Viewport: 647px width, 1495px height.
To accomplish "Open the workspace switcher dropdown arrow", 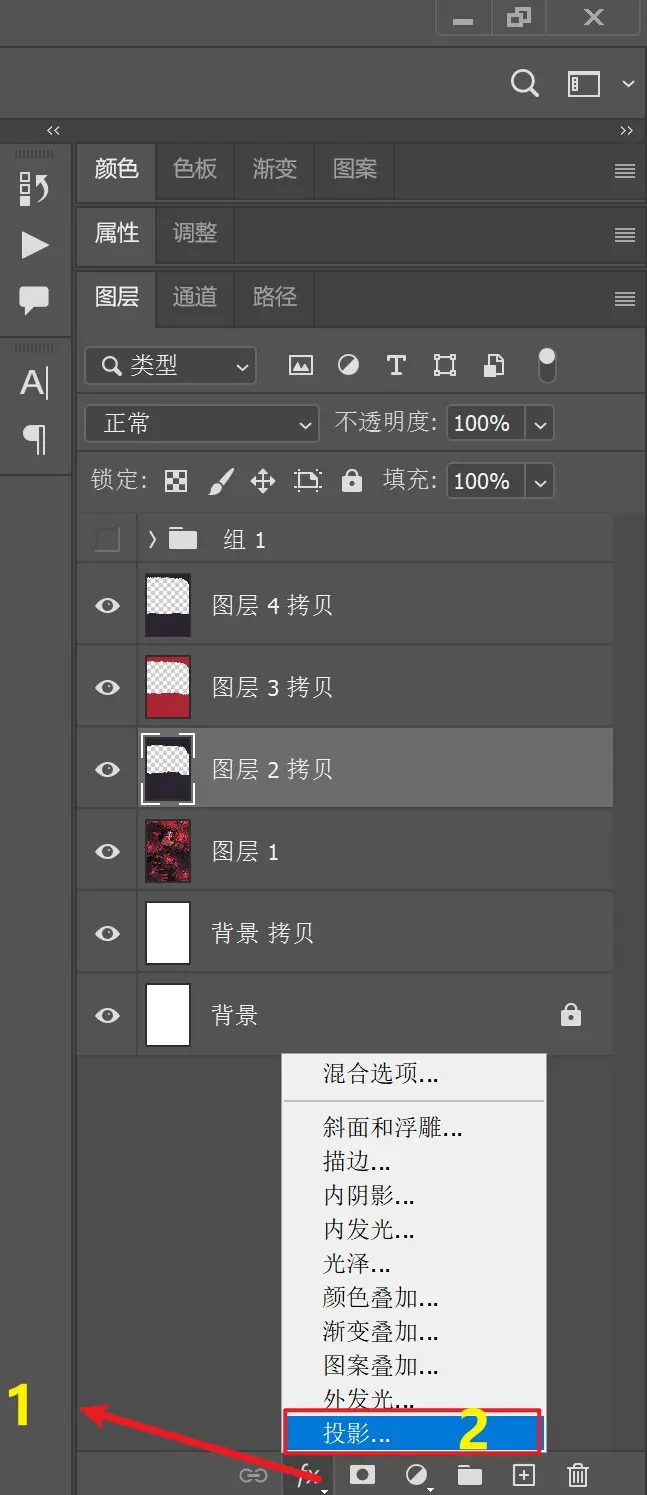I will [x=628, y=84].
